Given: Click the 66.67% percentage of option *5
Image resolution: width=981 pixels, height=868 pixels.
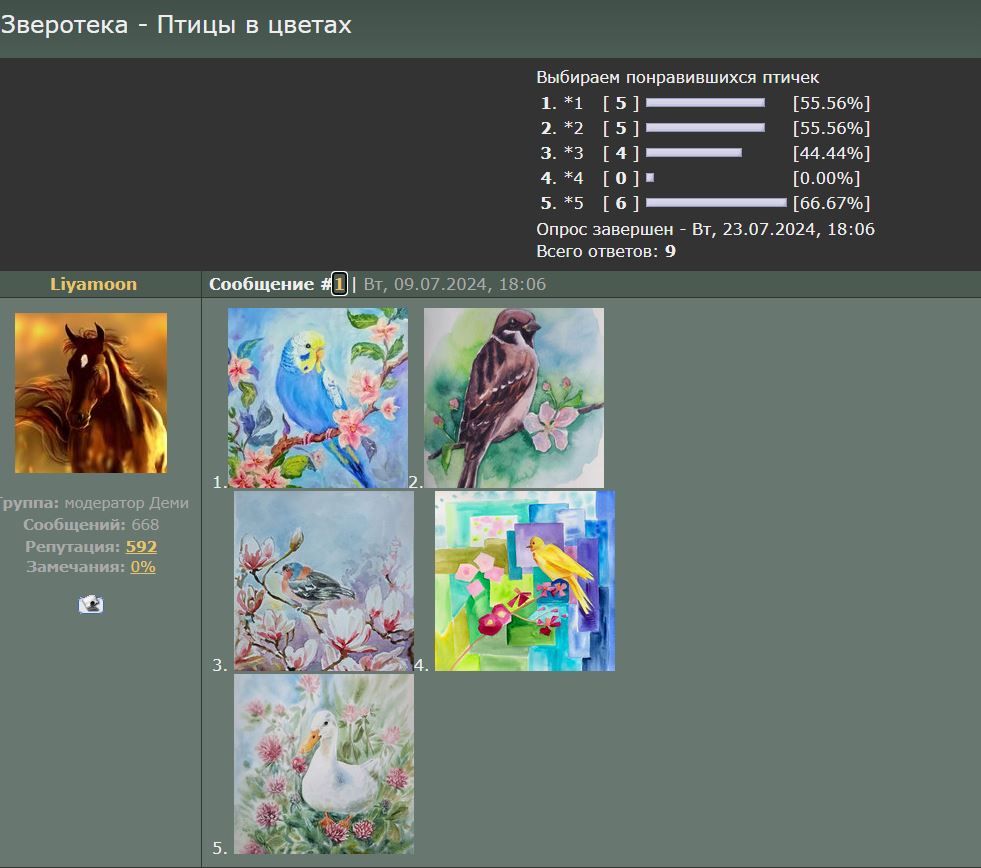Looking at the screenshot, I should [x=831, y=203].
